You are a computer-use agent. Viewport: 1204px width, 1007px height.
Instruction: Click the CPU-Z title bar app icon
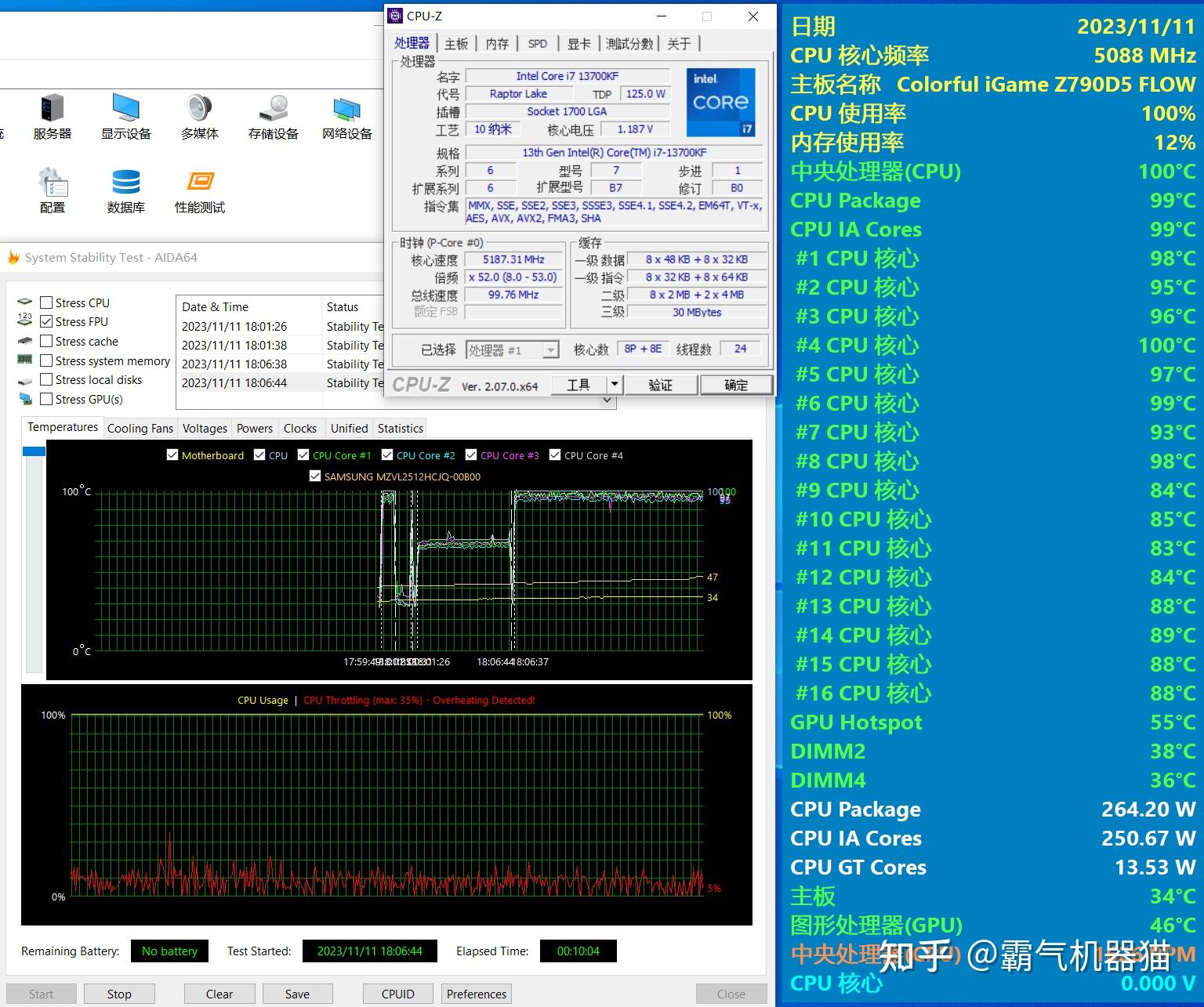tap(395, 16)
